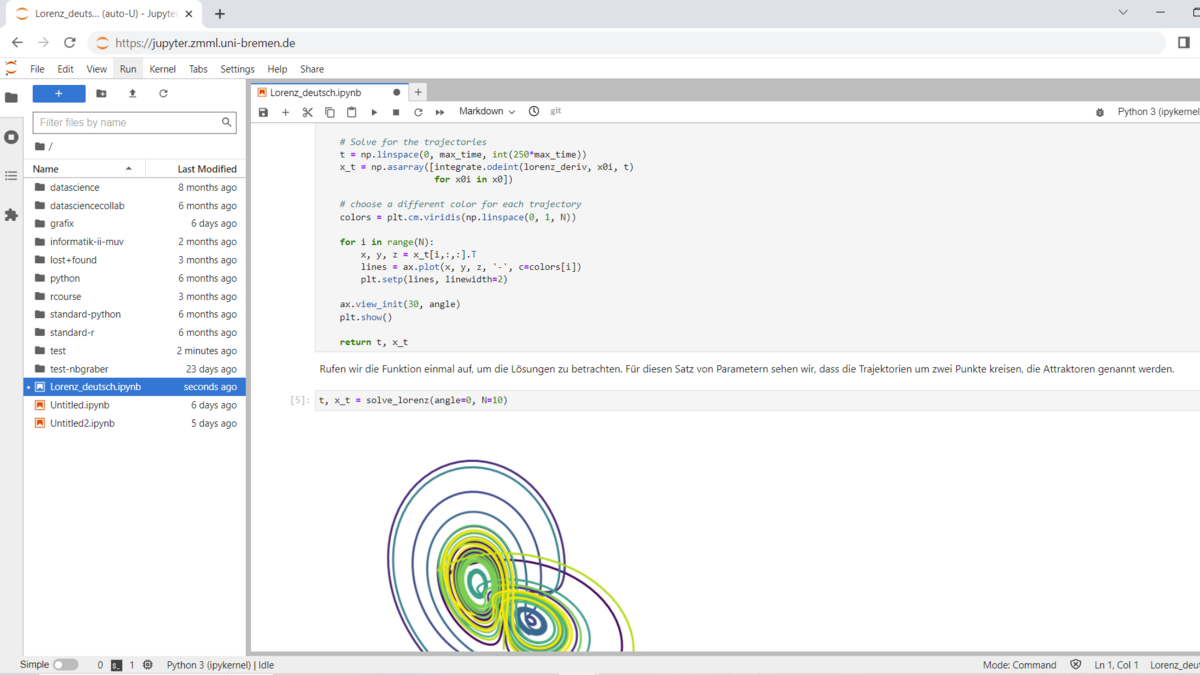Open the running terminals and kernels panel

pyautogui.click(x=11, y=137)
